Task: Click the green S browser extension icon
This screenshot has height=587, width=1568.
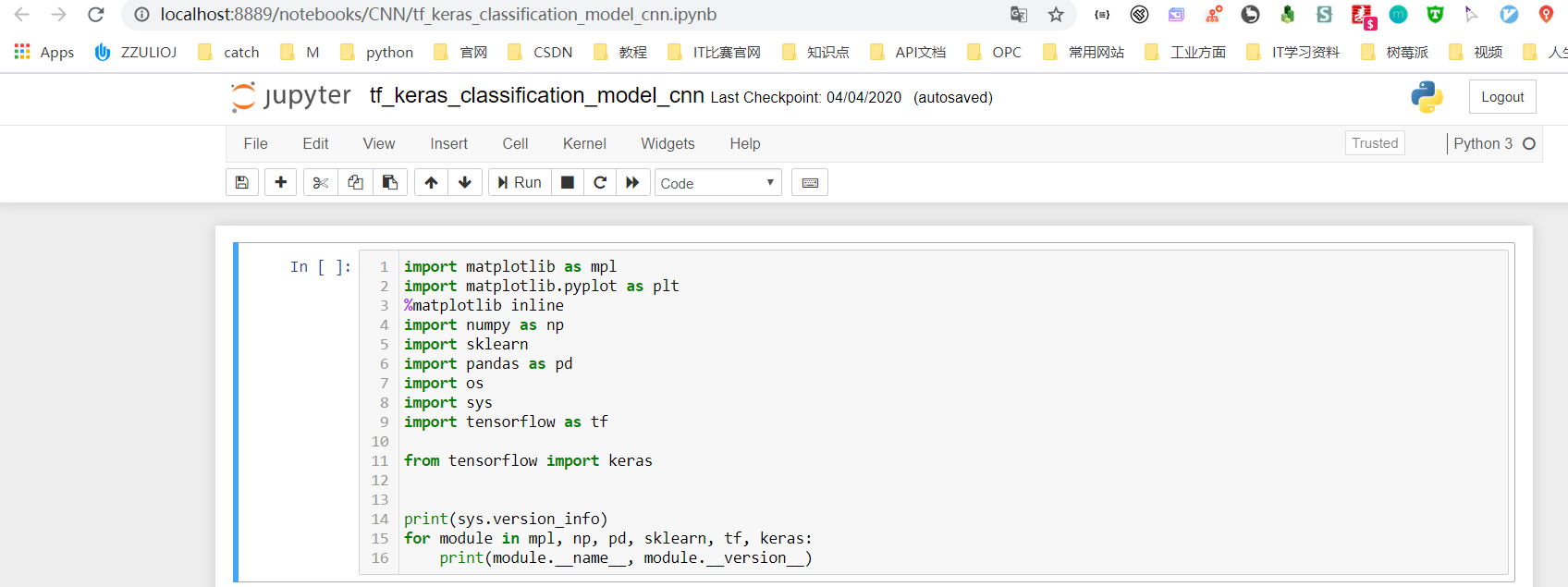Action: 1324,14
